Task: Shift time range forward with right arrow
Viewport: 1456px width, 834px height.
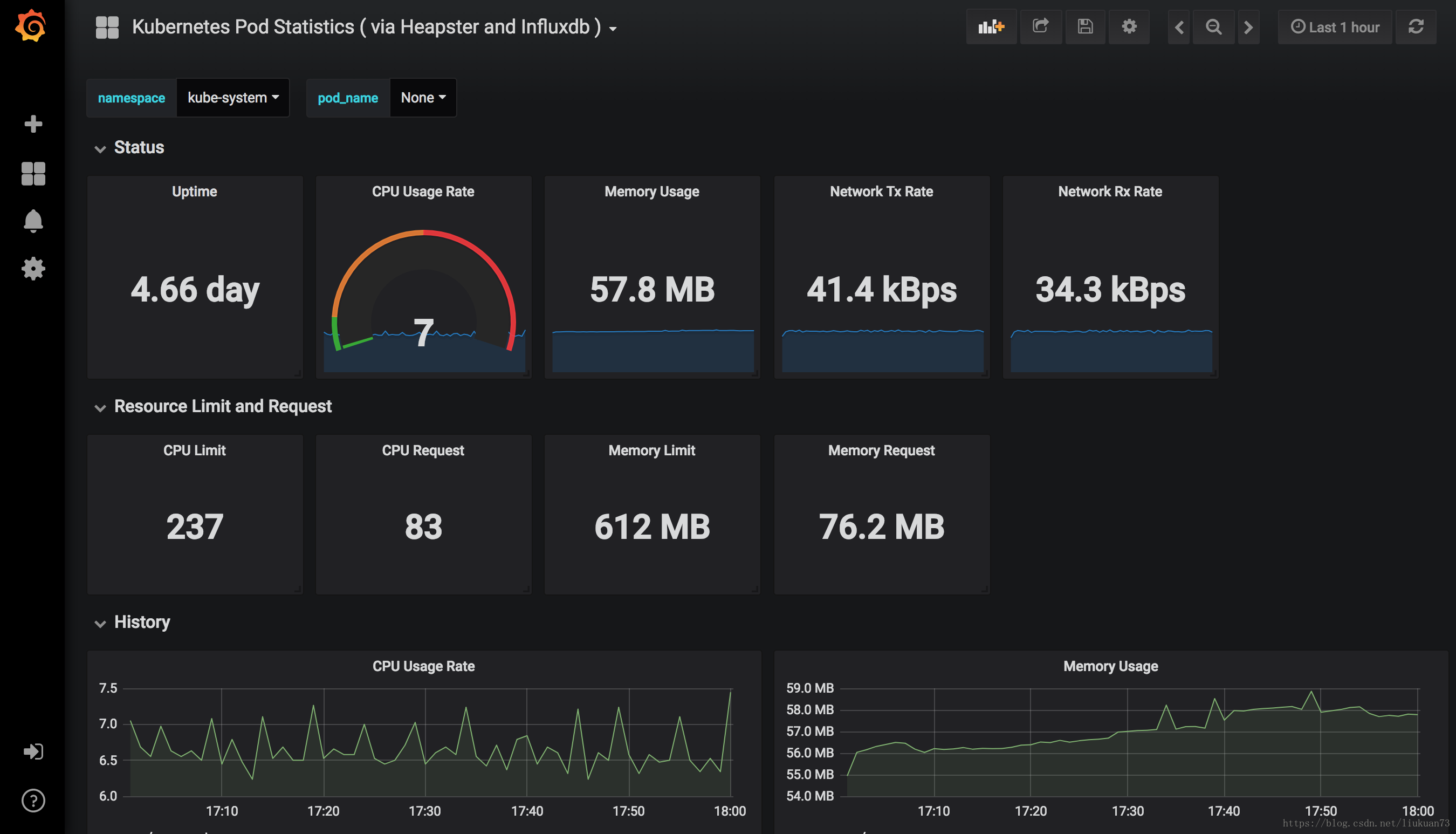Action: point(1249,27)
